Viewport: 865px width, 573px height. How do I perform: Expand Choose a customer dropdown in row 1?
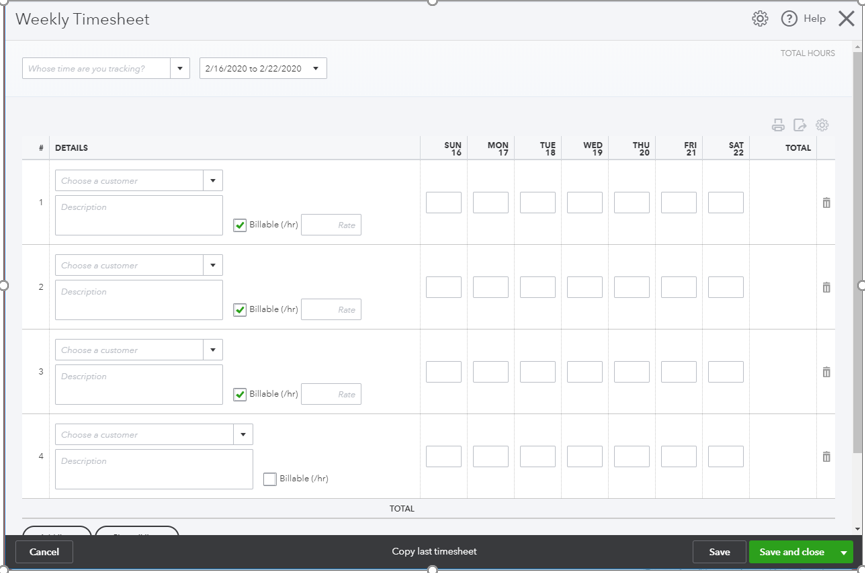213,180
